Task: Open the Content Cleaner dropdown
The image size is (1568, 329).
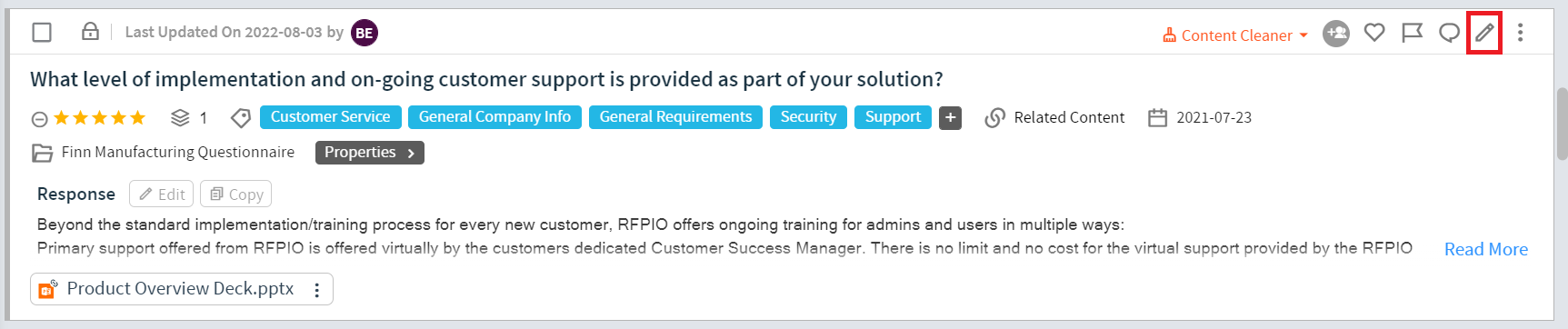Action: (x=1235, y=35)
